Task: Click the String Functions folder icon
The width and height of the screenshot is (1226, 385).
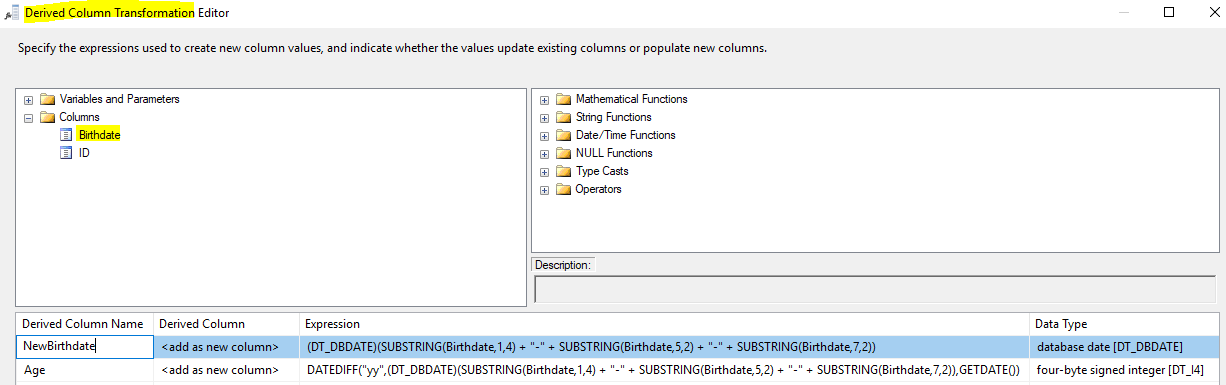Action: (563, 118)
